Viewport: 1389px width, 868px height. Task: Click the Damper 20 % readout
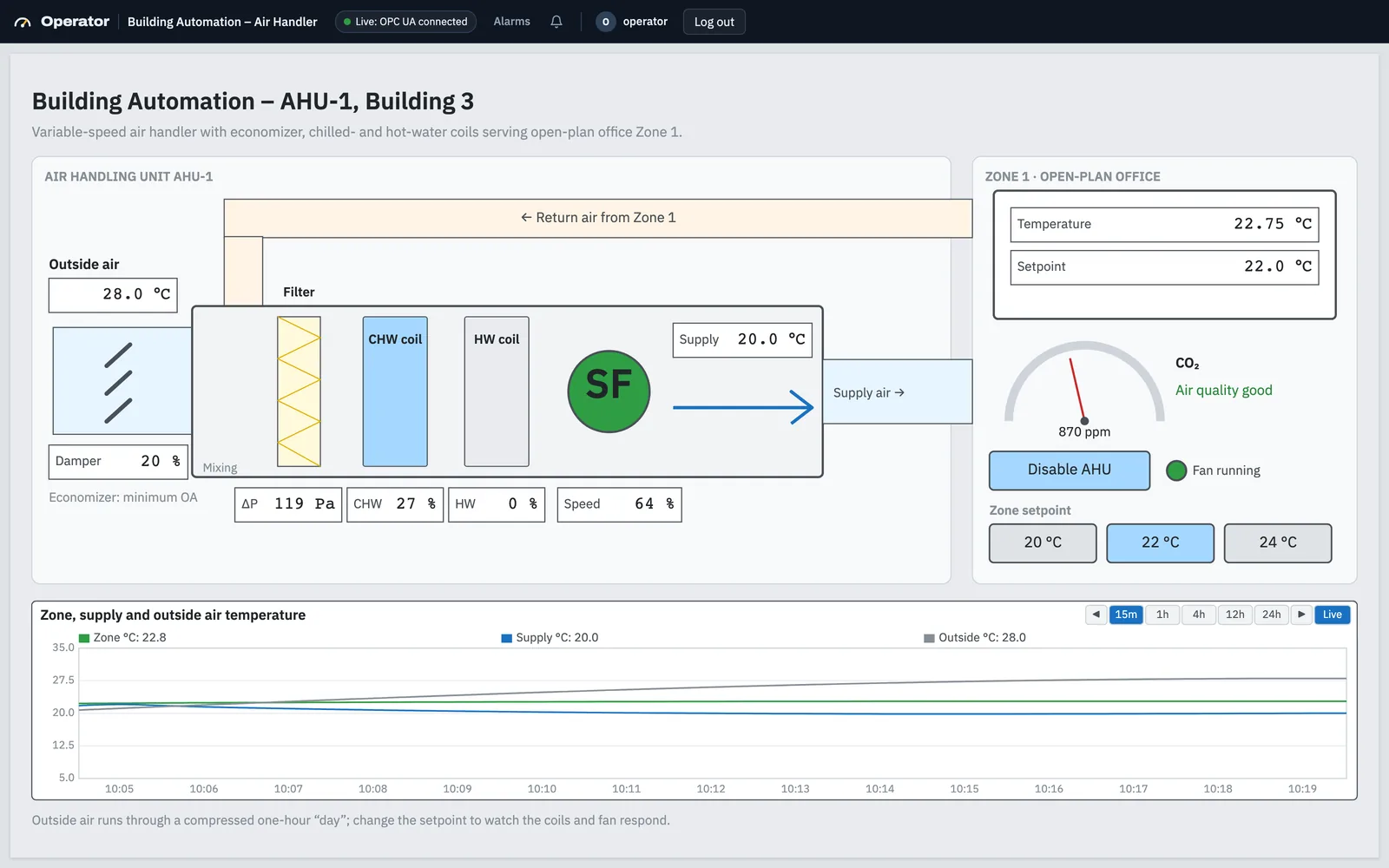118,462
